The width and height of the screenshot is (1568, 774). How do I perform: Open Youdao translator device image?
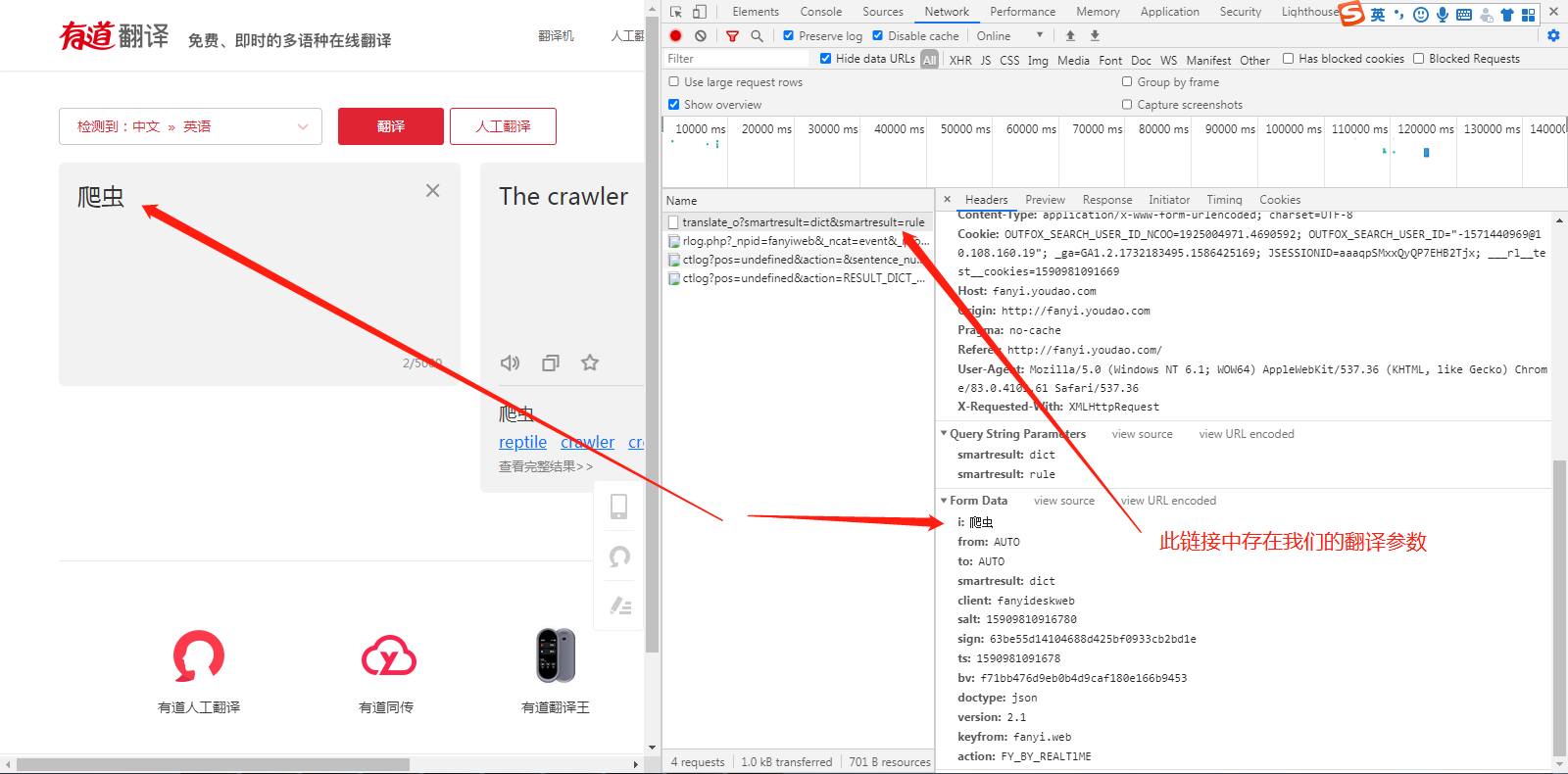[x=556, y=655]
